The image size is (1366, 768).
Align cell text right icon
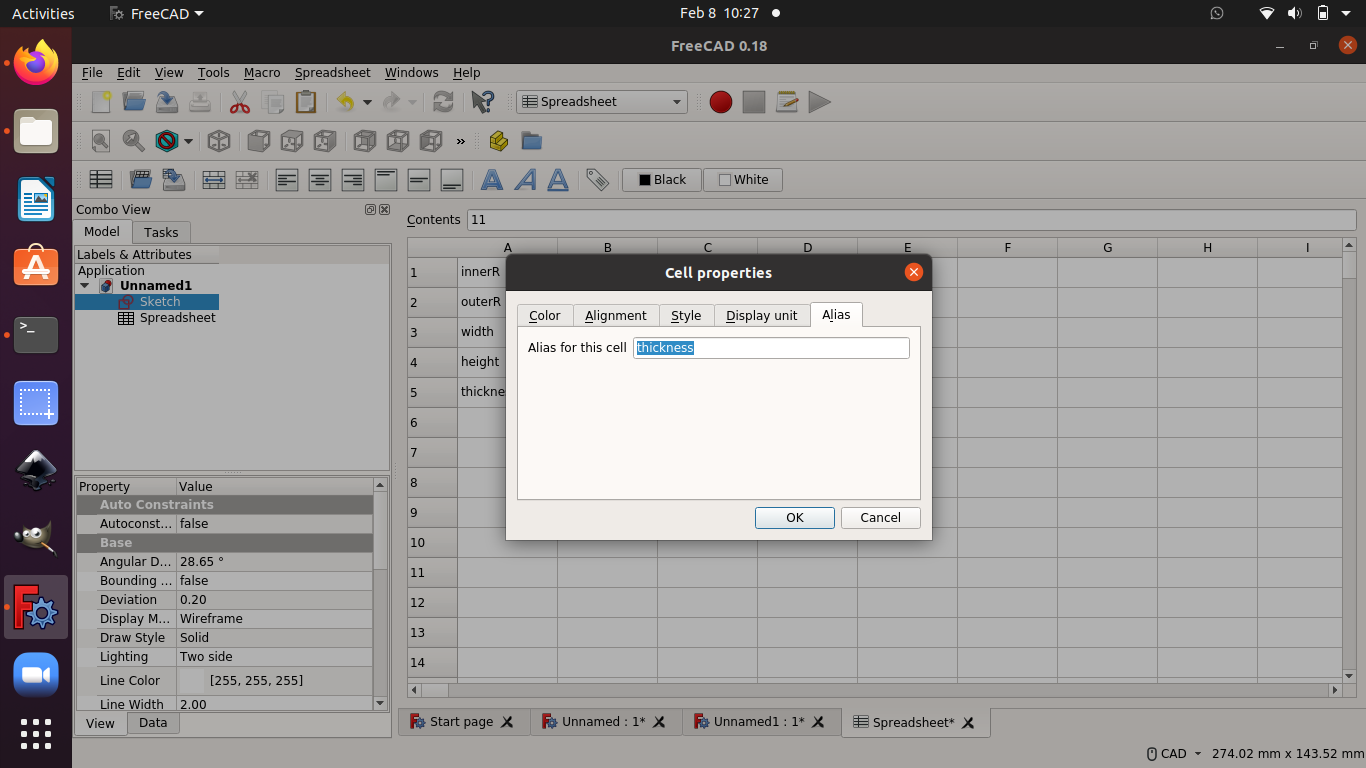353,180
